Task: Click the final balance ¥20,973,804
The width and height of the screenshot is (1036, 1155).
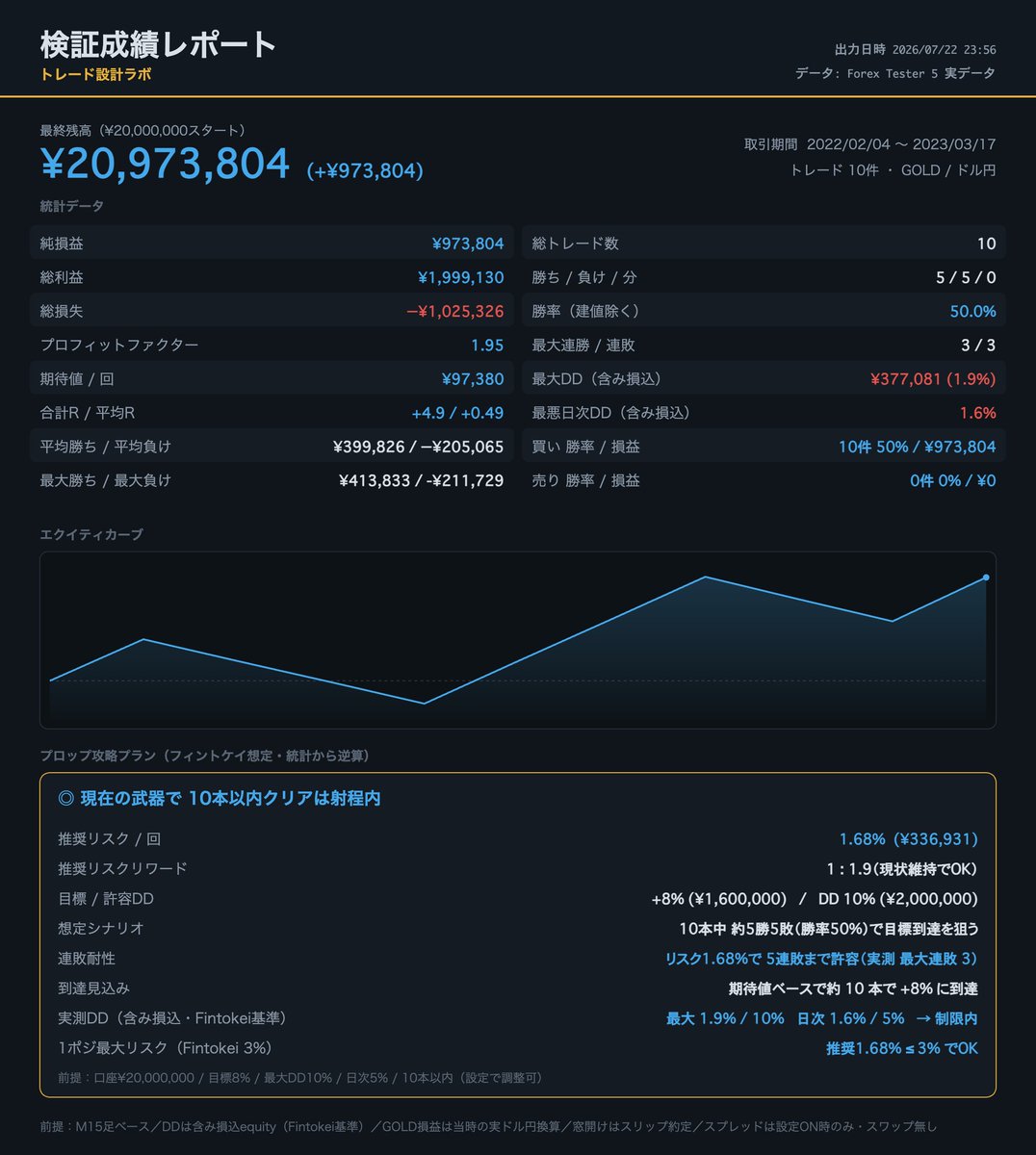Action: click(x=165, y=165)
